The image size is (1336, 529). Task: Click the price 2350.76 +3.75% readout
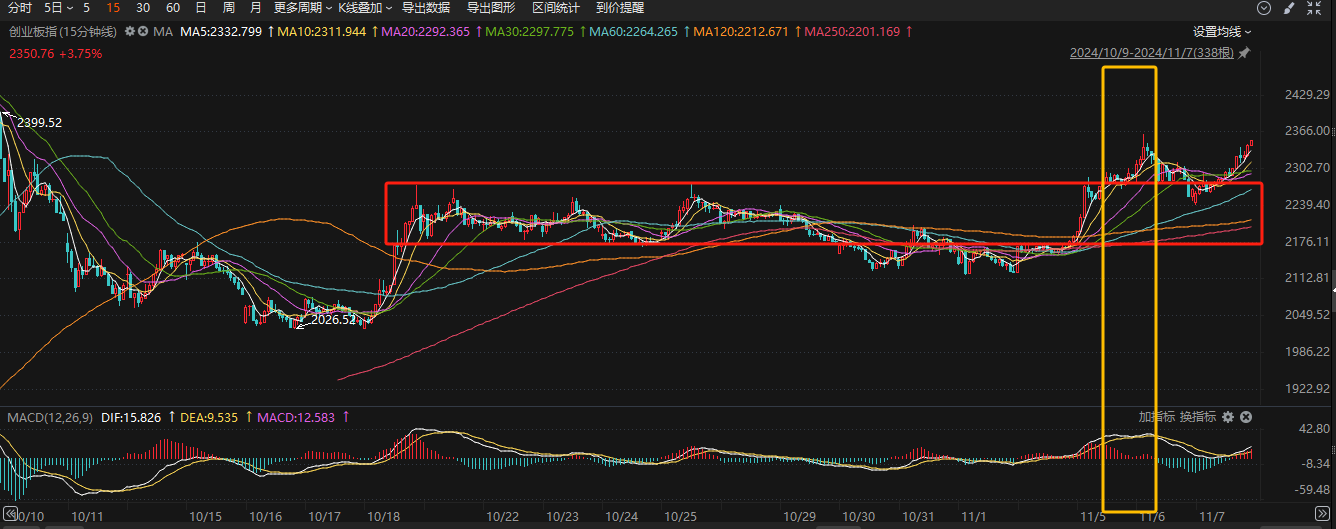point(55,54)
